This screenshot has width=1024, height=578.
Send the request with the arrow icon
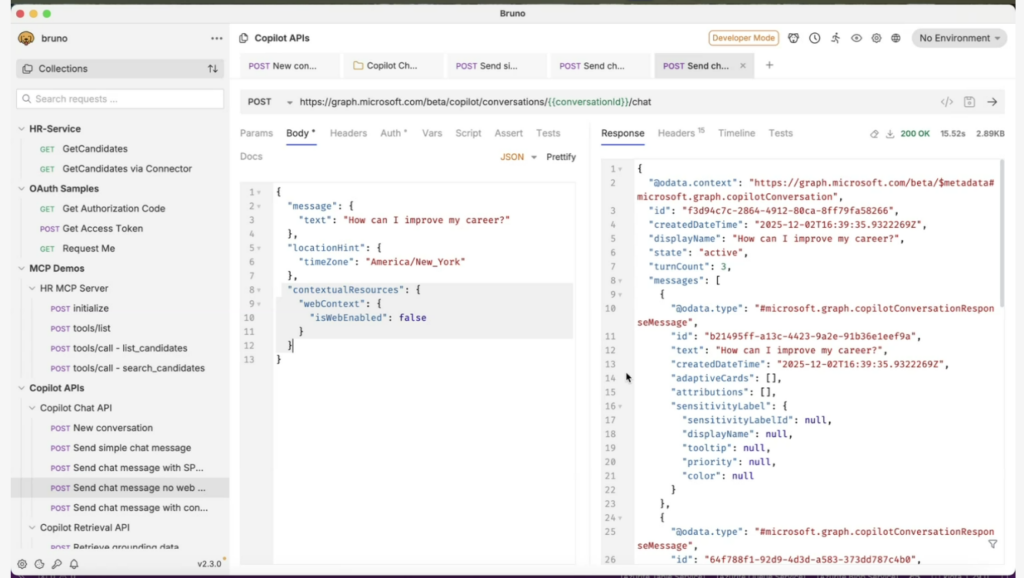pos(992,102)
